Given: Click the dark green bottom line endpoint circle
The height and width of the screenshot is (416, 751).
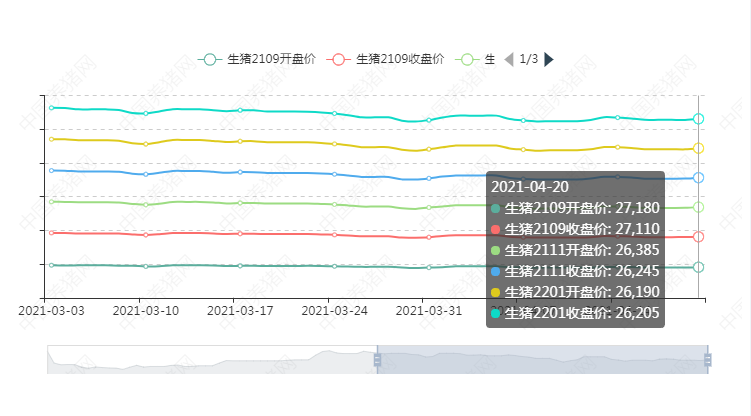Looking at the screenshot, I should pyautogui.click(x=699, y=267).
